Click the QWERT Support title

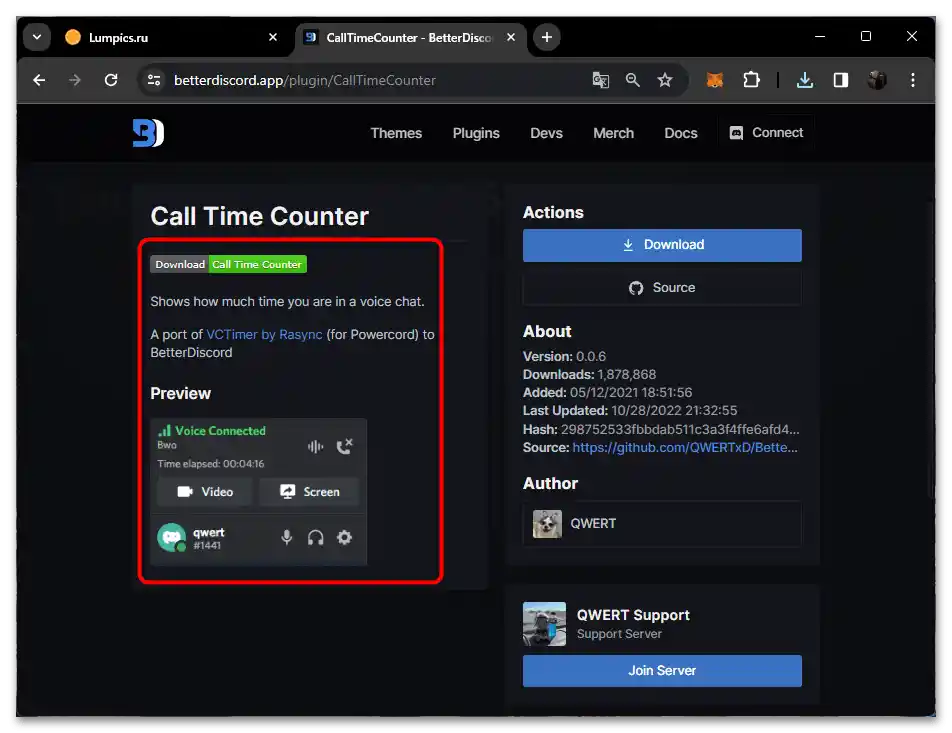tap(633, 615)
